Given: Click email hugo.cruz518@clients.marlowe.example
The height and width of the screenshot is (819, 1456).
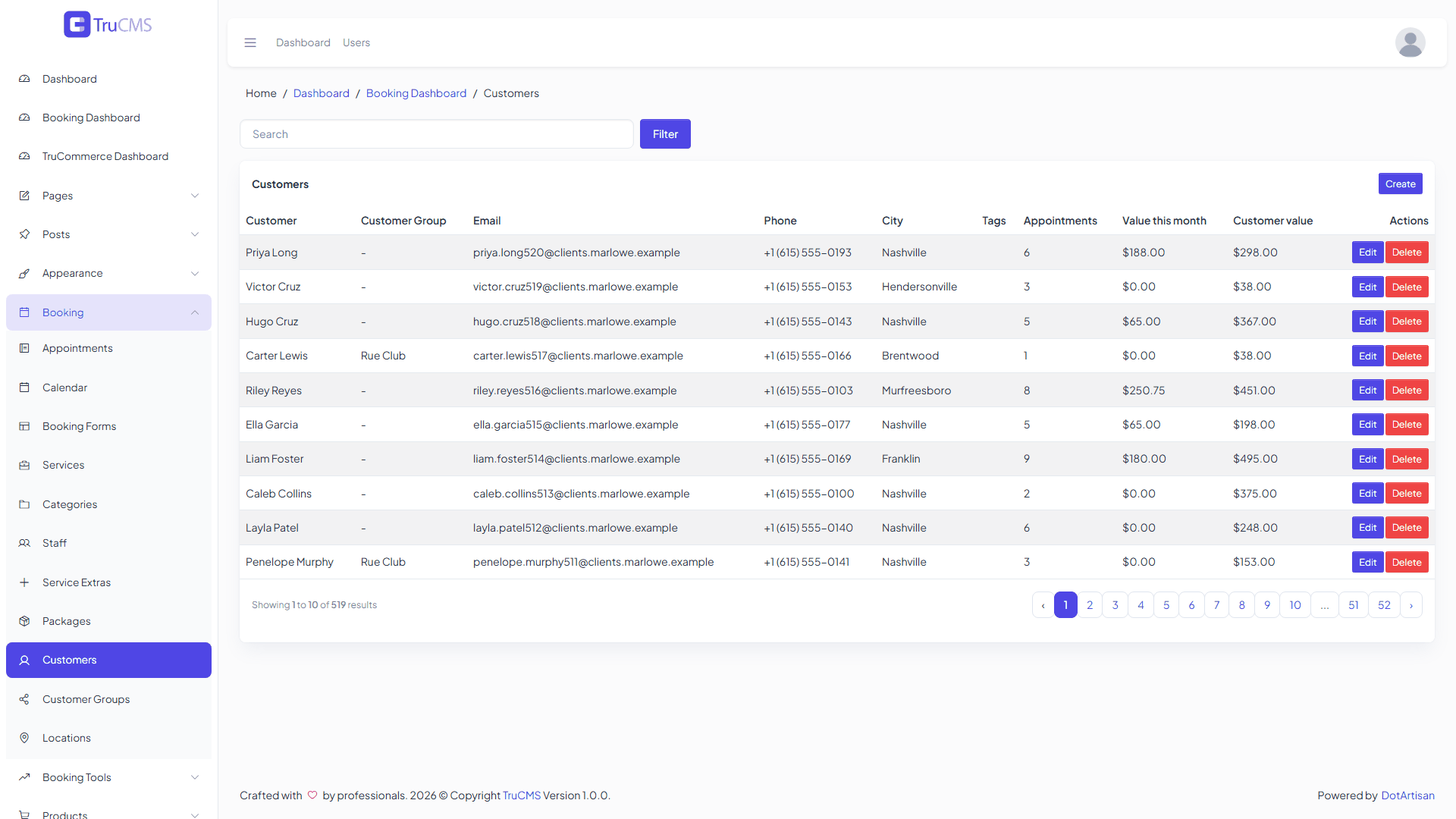Looking at the screenshot, I should tap(575, 322).
